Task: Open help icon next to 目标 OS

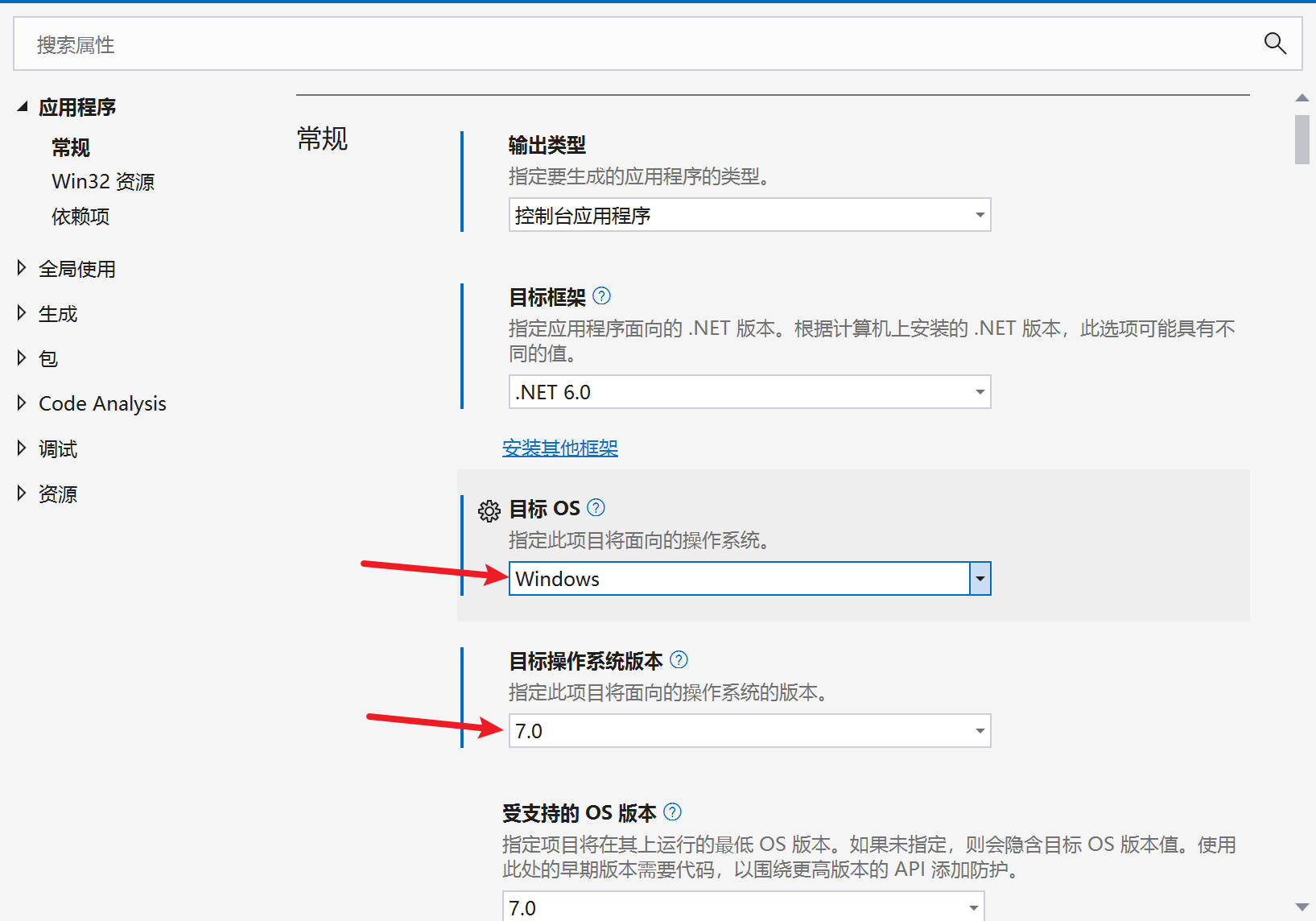Action: 596,508
